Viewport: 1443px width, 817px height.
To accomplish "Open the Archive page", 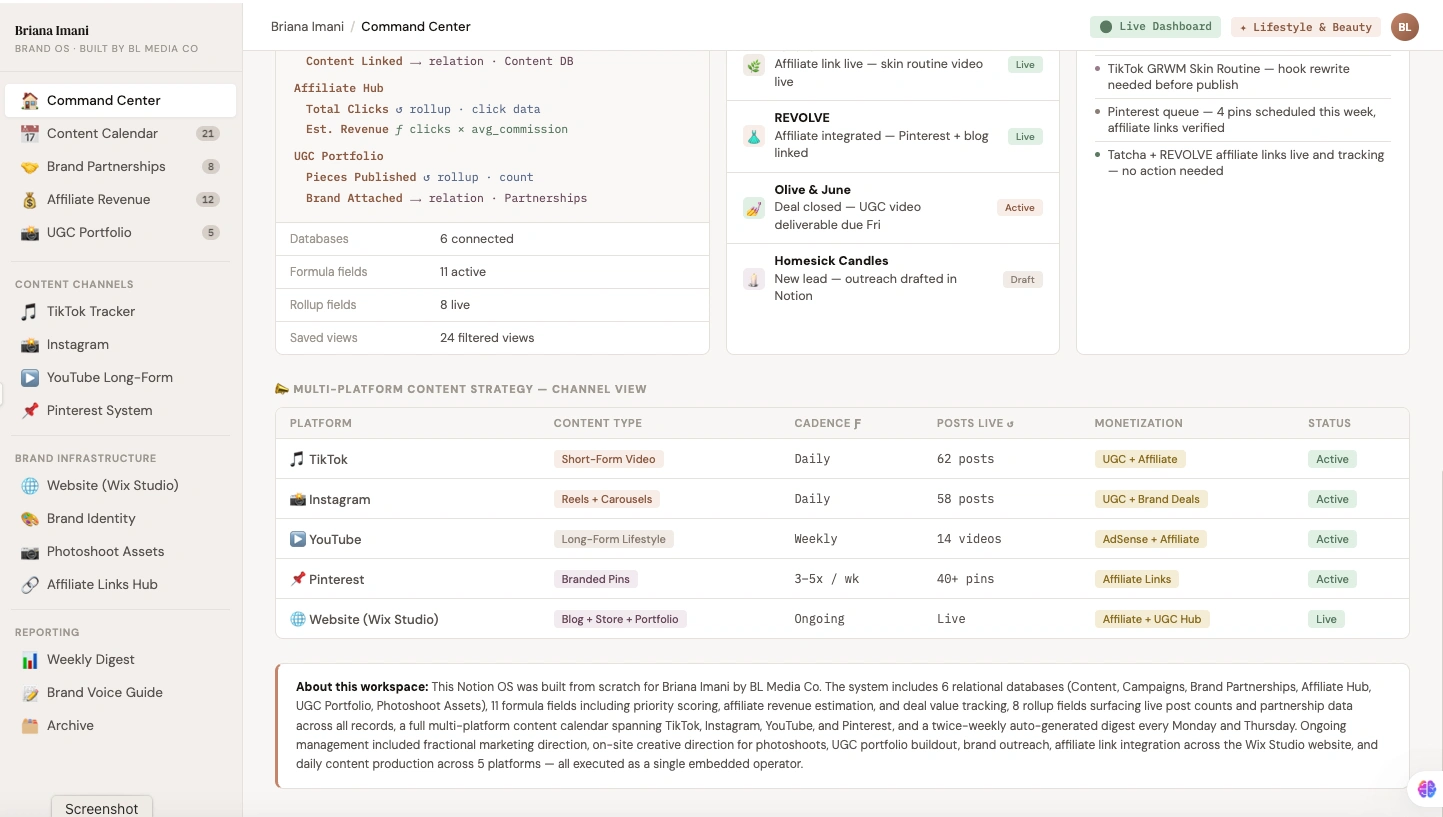I will click(x=70, y=725).
